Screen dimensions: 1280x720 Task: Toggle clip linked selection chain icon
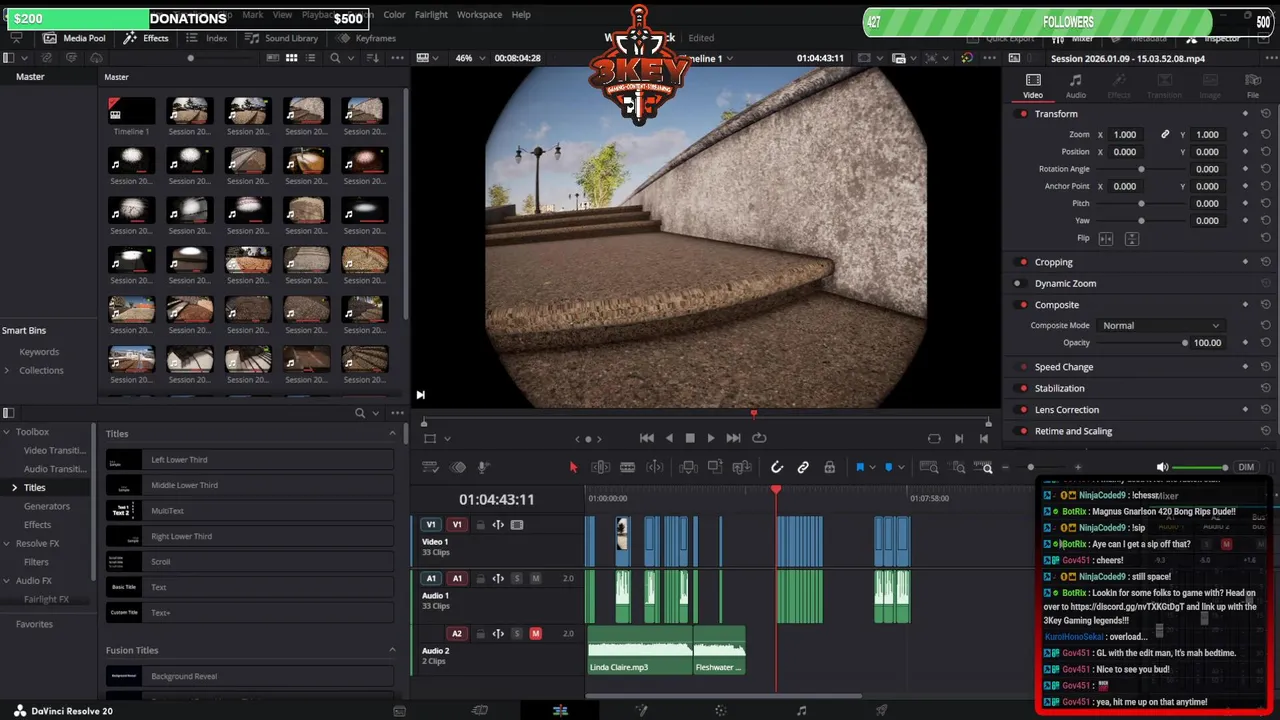coord(803,467)
